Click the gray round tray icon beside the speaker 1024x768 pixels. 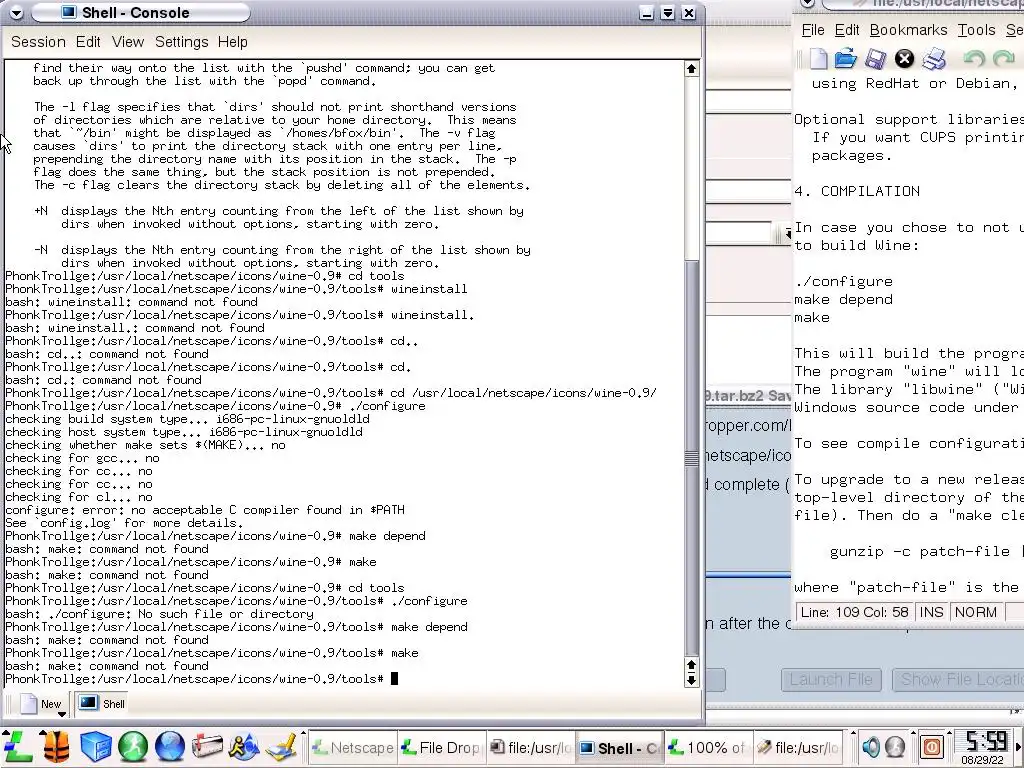pos(895,746)
